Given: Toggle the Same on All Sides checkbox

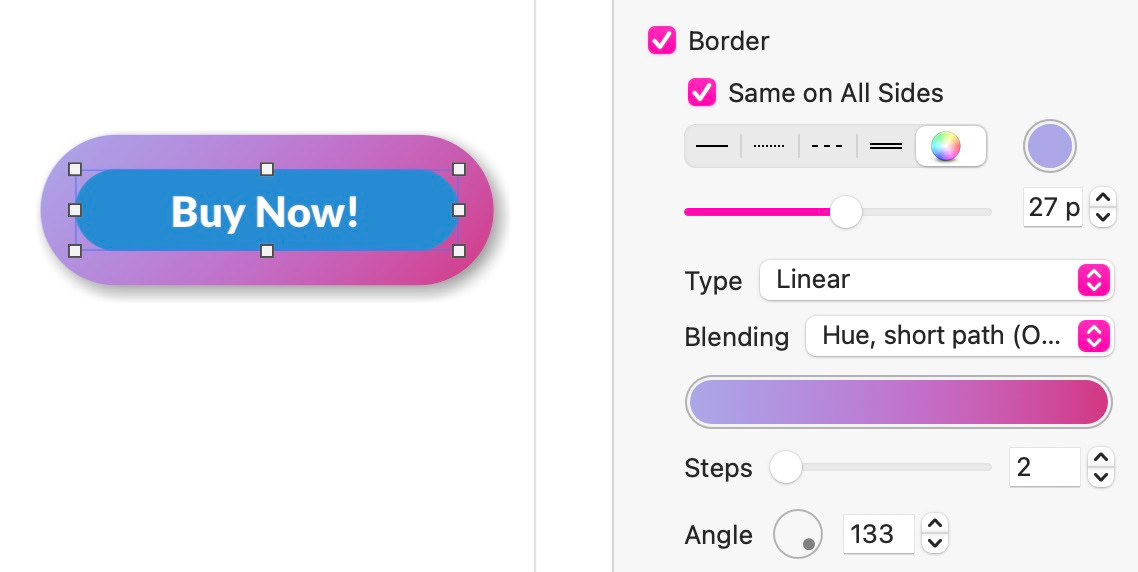Looking at the screenshot, I should coord(702,93).
